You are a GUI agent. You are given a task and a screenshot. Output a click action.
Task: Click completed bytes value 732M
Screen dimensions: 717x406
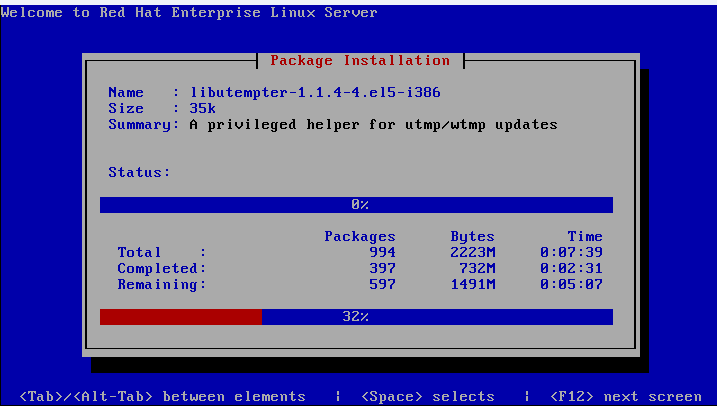coord(477,268)
